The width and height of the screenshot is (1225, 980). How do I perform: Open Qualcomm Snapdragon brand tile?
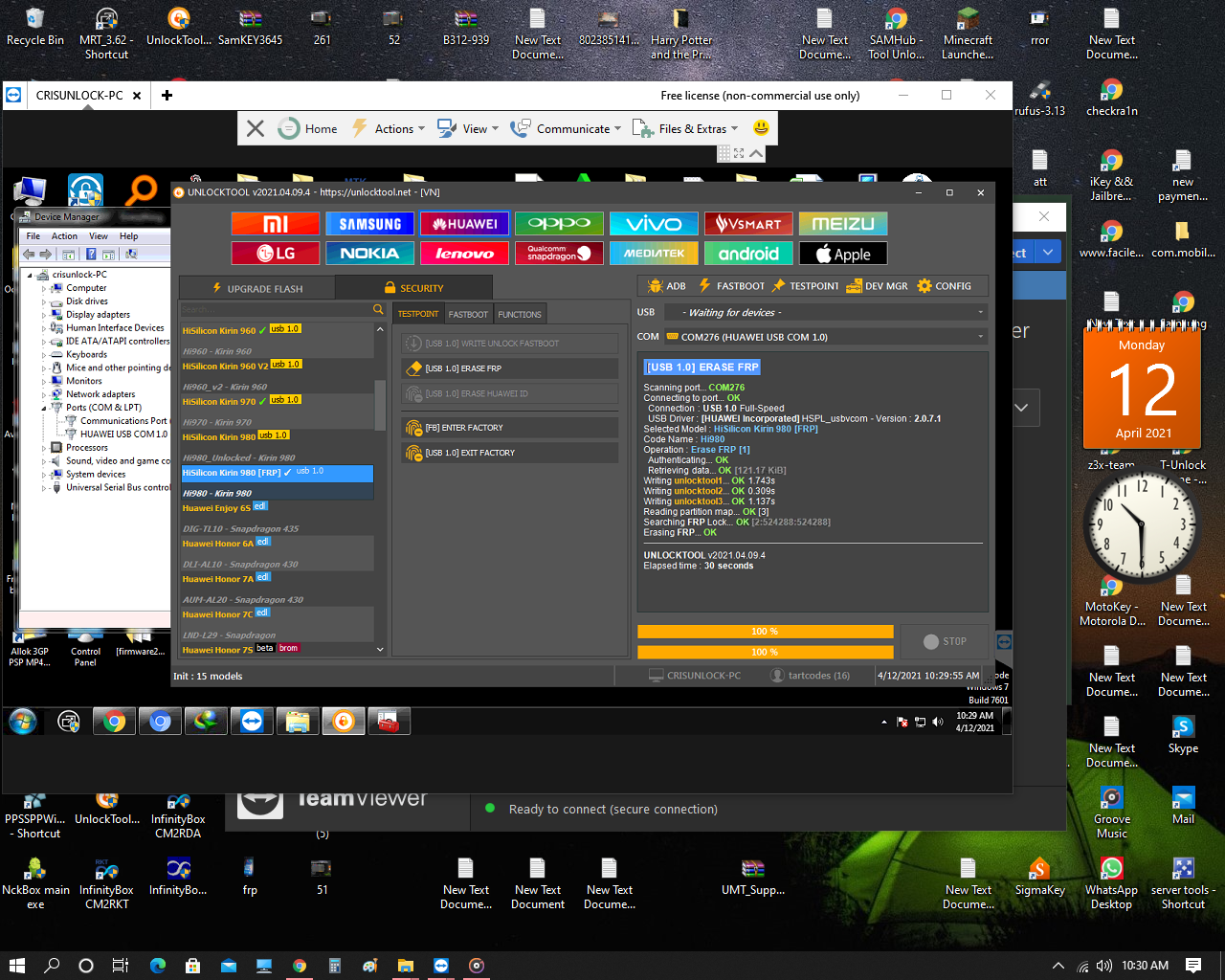[560, 253]
